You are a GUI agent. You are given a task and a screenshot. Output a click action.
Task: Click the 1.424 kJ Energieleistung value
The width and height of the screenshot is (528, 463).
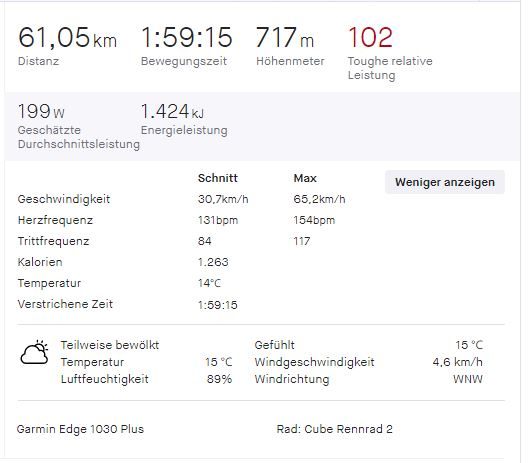[172, 111]
